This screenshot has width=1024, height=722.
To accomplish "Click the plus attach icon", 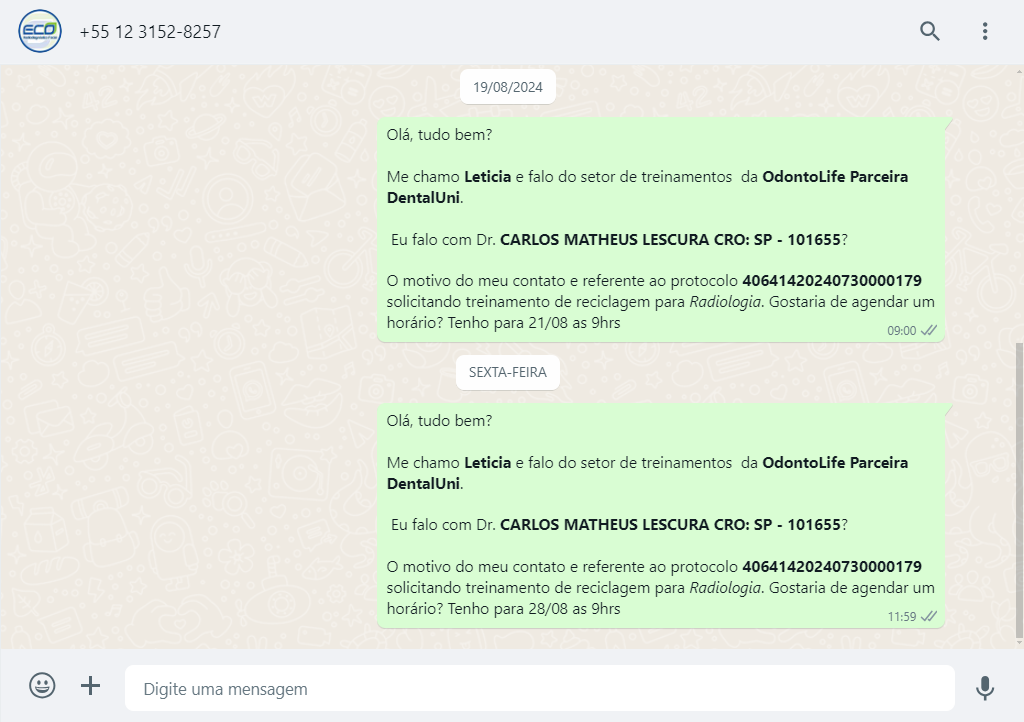I will [90, 685].
